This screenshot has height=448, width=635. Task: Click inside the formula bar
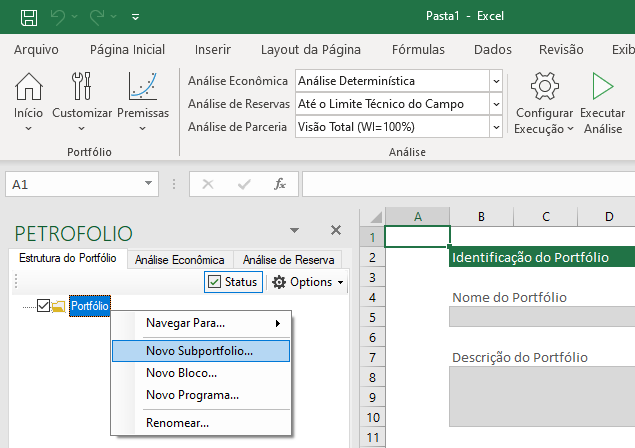point(469,184)
